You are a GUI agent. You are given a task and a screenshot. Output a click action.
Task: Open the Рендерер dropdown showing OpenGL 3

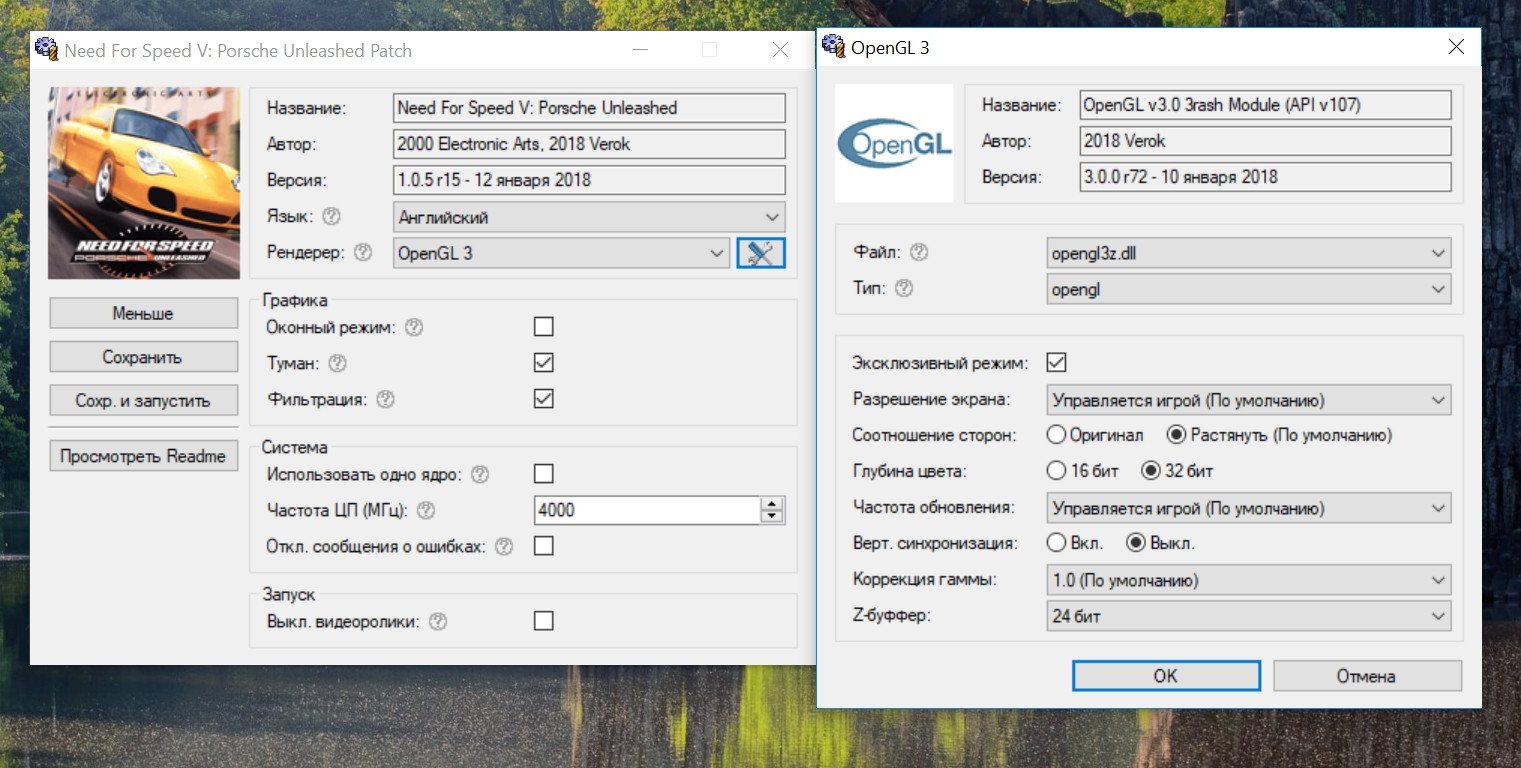(562, 253)
